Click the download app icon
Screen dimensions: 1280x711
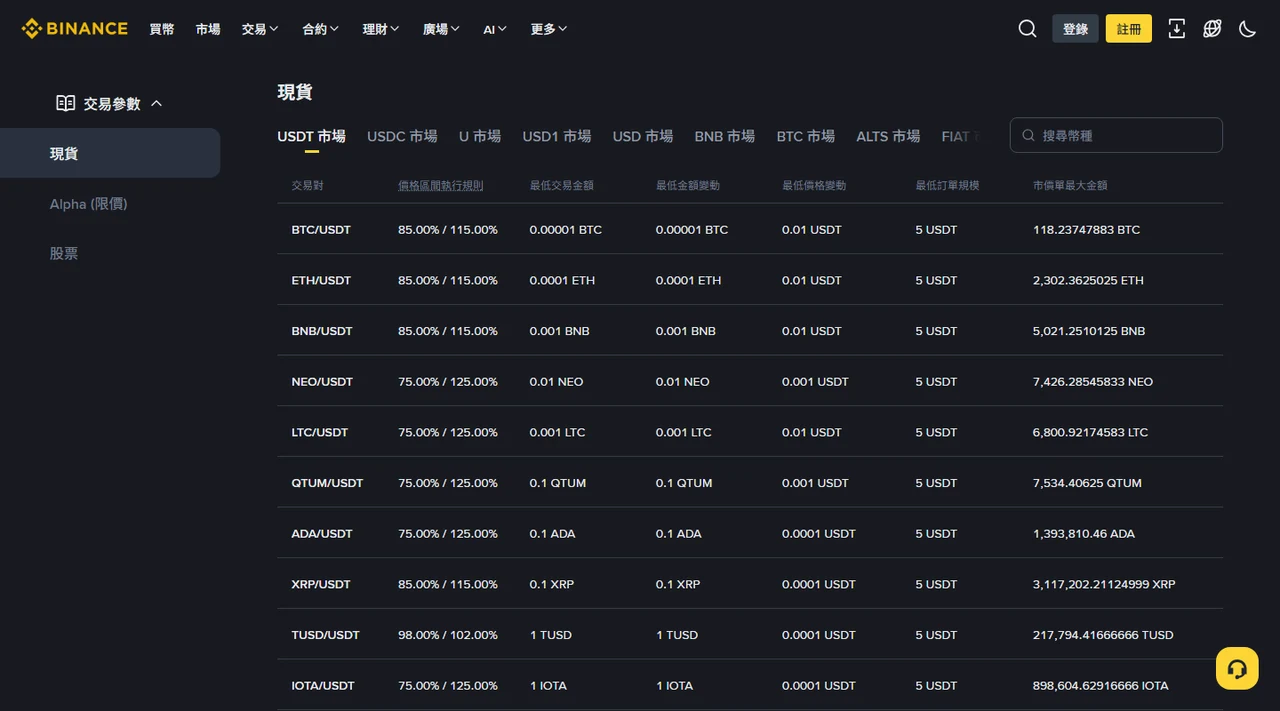tap(1177, 29)
